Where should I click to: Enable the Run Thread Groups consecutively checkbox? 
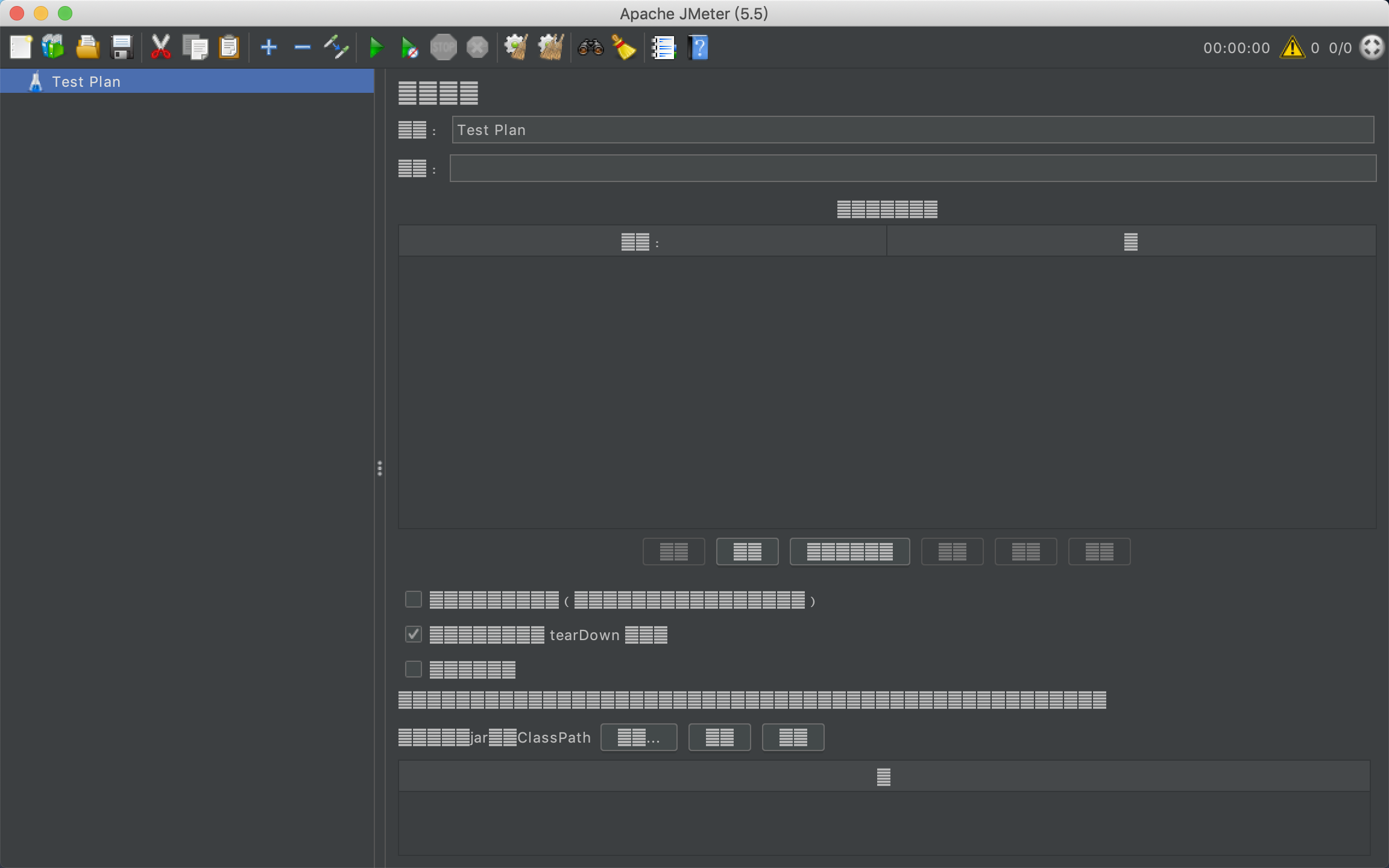413,599
